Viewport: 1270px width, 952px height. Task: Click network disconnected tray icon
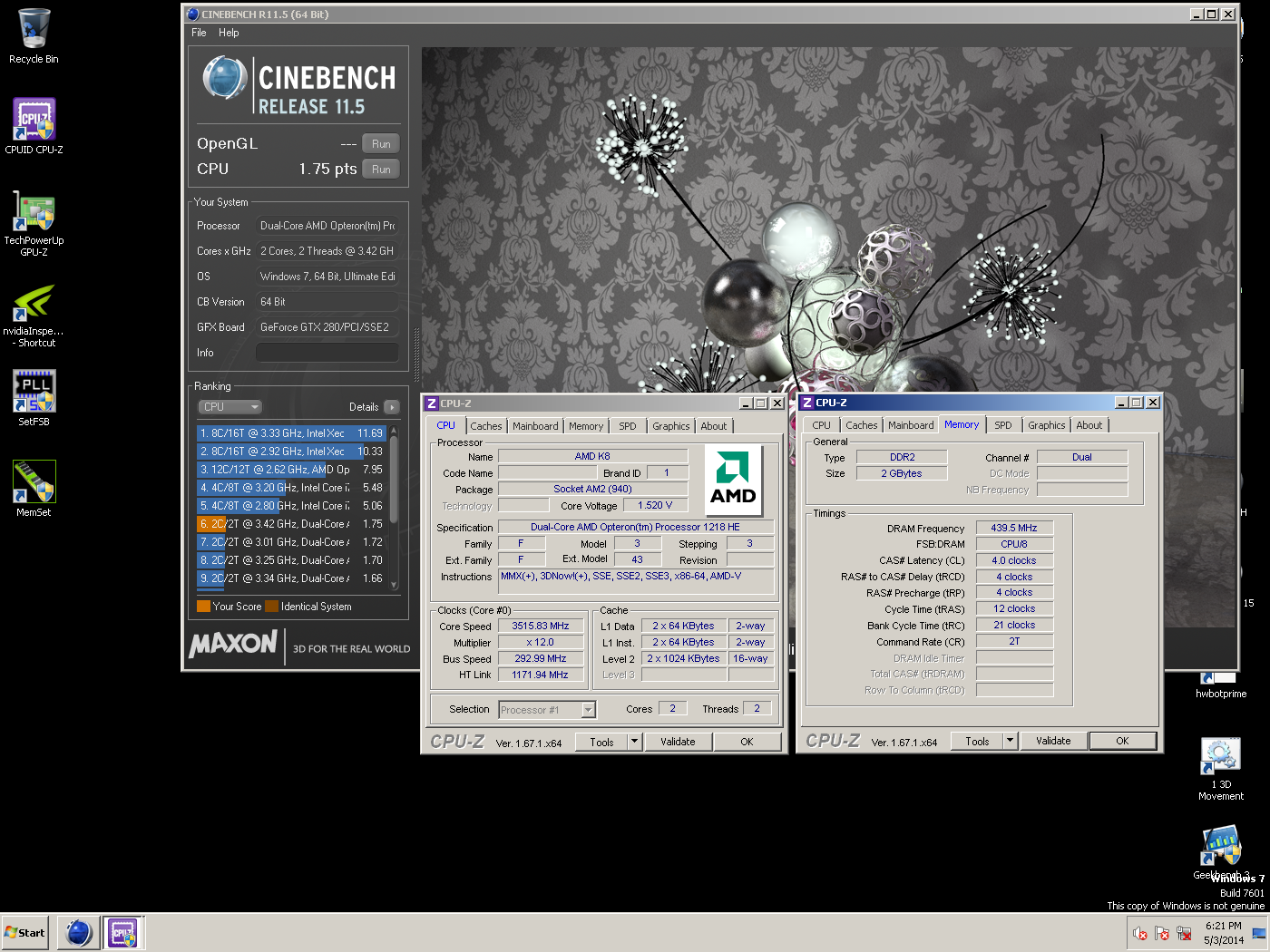(1184, 933)
